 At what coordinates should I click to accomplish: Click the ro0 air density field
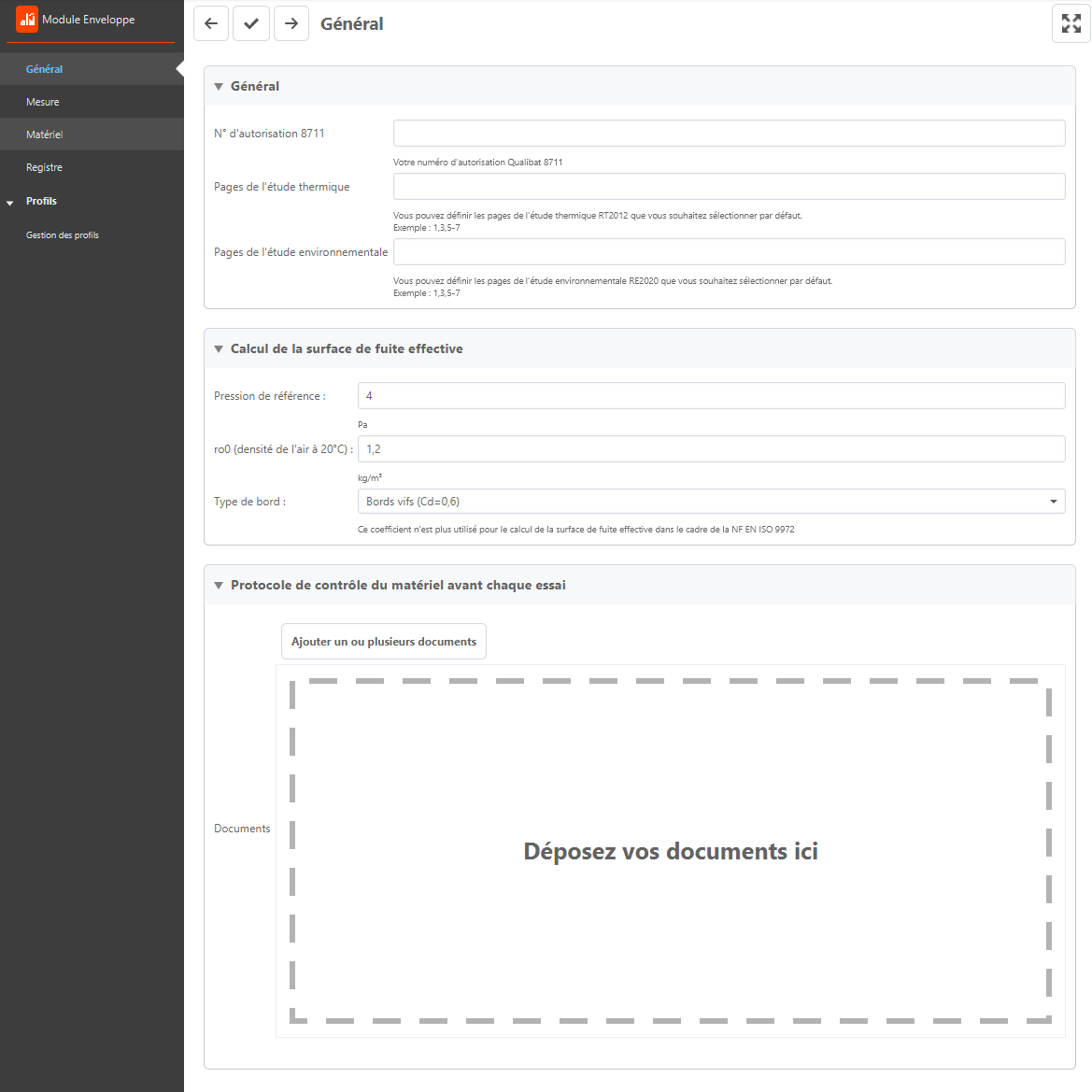tap(711, 449)
